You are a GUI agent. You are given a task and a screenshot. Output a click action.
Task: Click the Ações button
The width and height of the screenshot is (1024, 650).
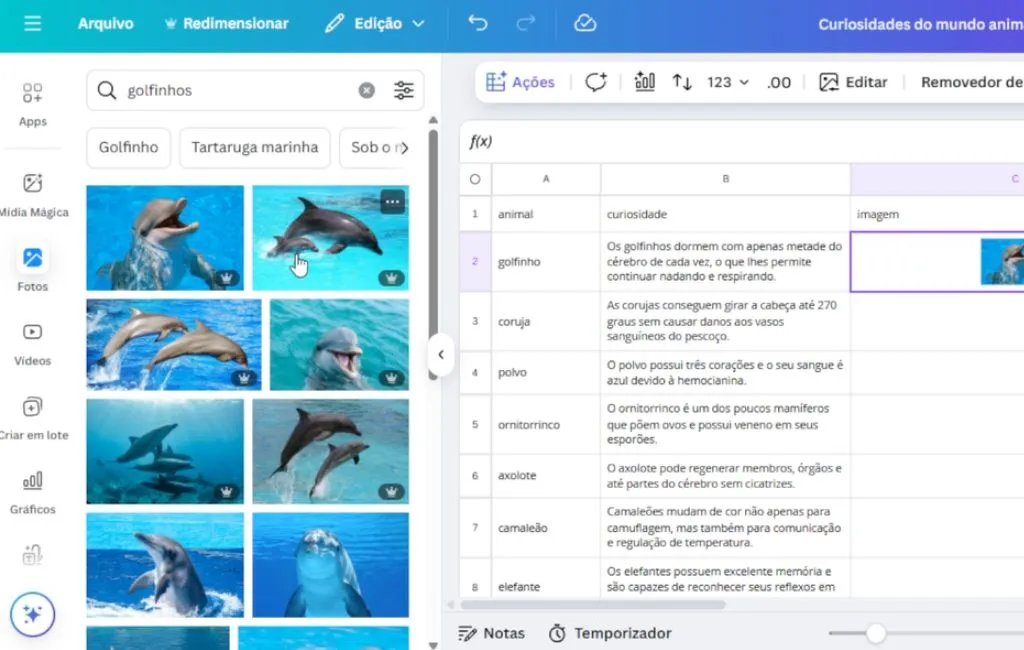tap(520, 82)
